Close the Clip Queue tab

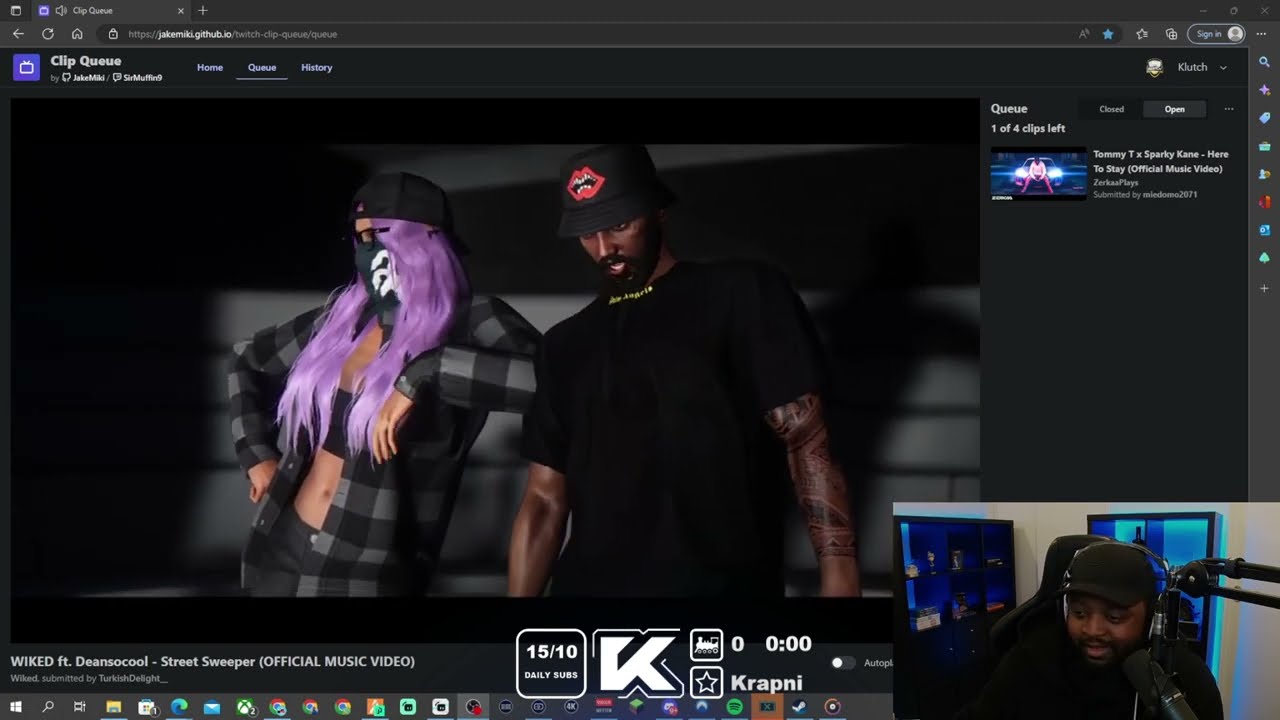181,10
